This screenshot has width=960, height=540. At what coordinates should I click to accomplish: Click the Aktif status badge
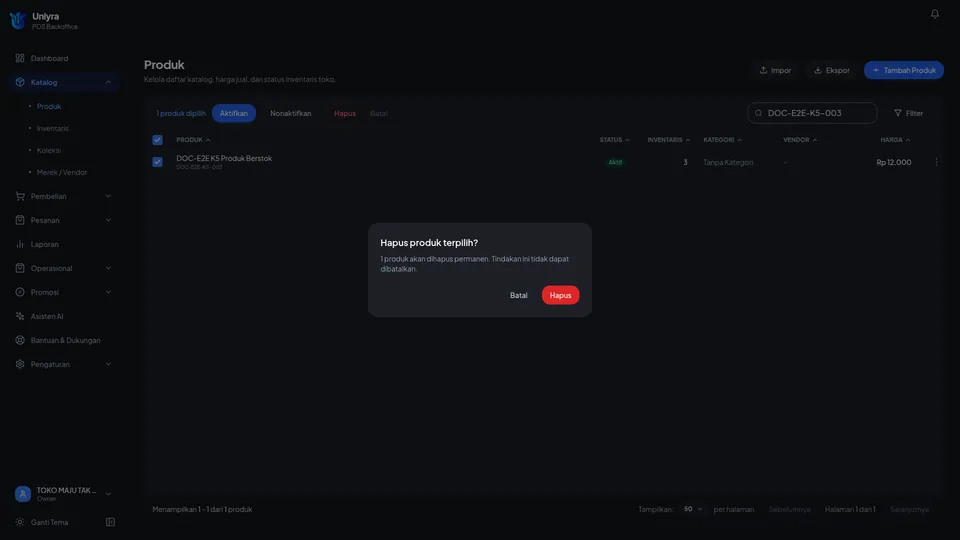(x=615, y=162)
